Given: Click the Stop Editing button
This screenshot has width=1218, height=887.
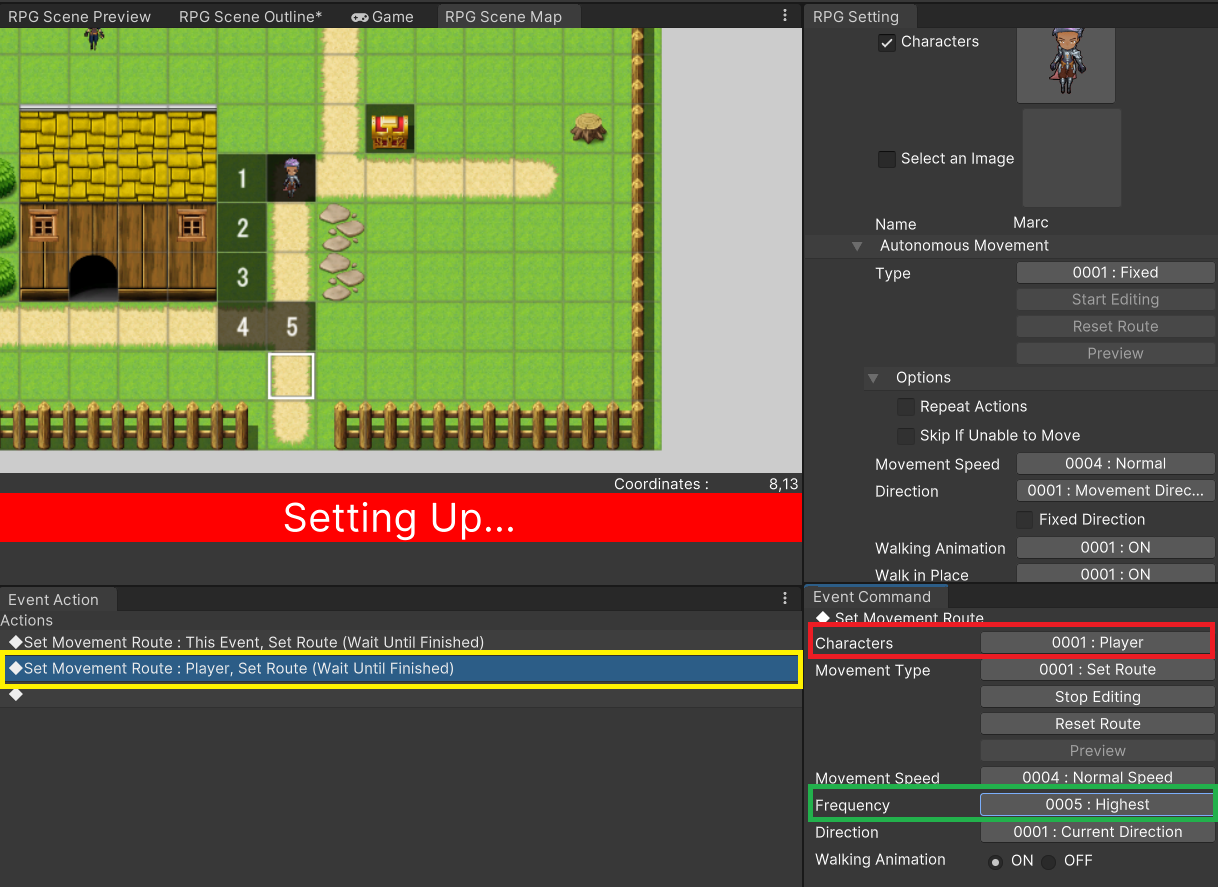Looking at the screenshot, I should [x=1097, y=697].
